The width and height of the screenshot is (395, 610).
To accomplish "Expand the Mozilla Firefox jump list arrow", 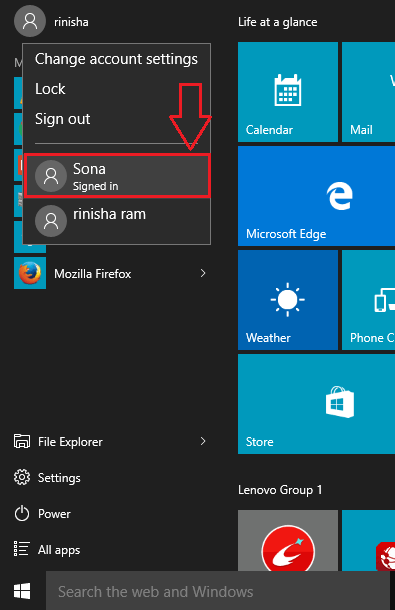I will click(203, 273).
